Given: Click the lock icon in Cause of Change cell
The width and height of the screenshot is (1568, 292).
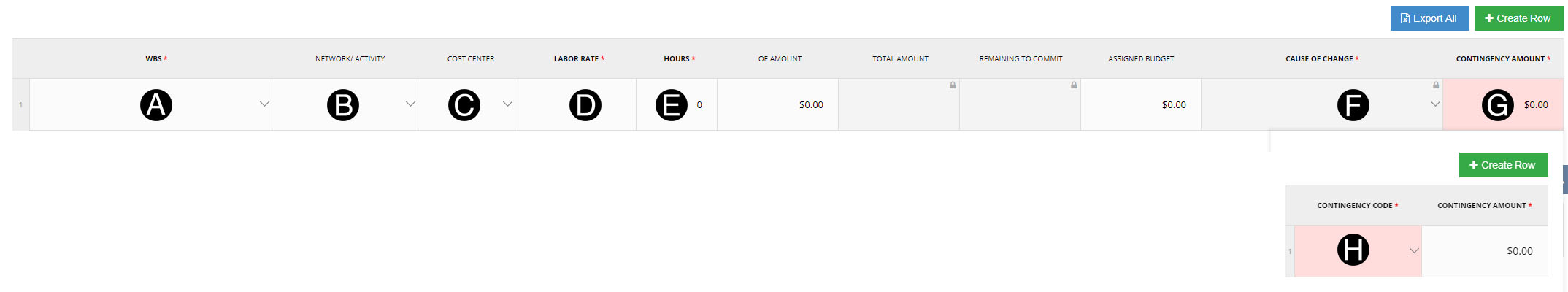Looking at the screenshot, I should point(1436,85).
